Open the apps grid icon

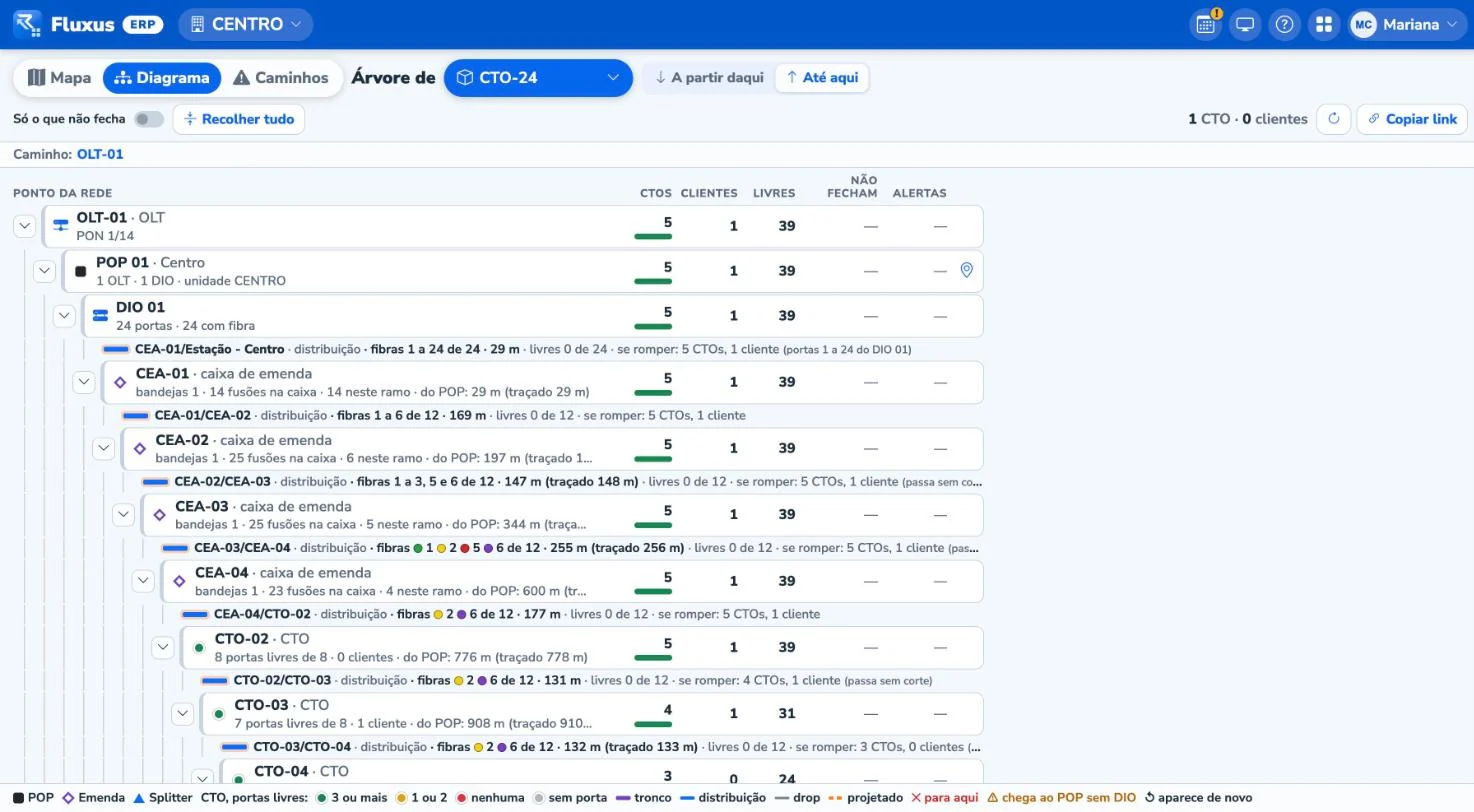[1324, 24]
